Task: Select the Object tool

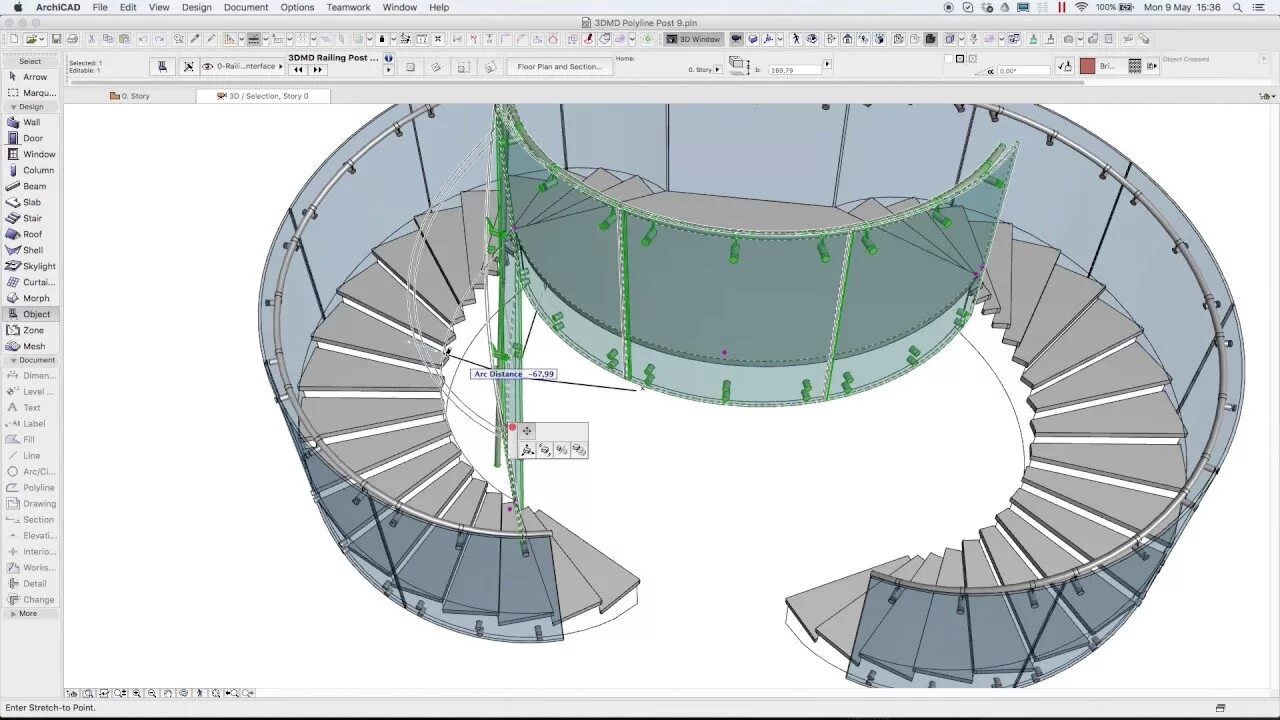Action: pos(30,314)
